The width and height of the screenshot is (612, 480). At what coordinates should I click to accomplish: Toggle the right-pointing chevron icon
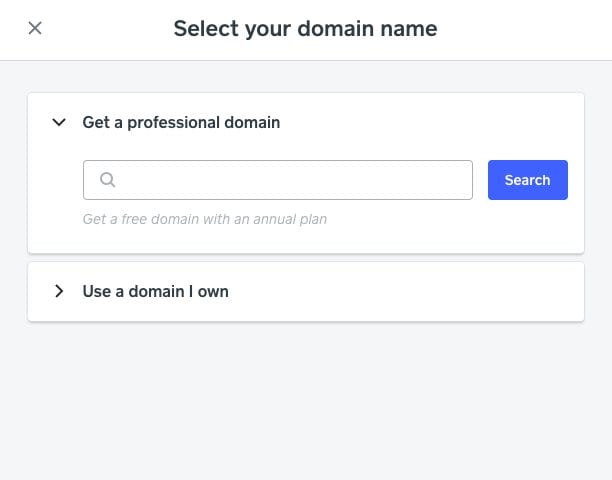[x=60, y=291]
